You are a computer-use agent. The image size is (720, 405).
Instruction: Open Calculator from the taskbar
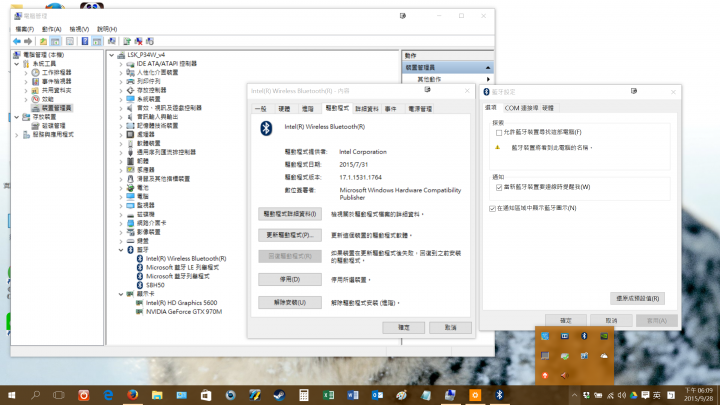pos(304,395)
